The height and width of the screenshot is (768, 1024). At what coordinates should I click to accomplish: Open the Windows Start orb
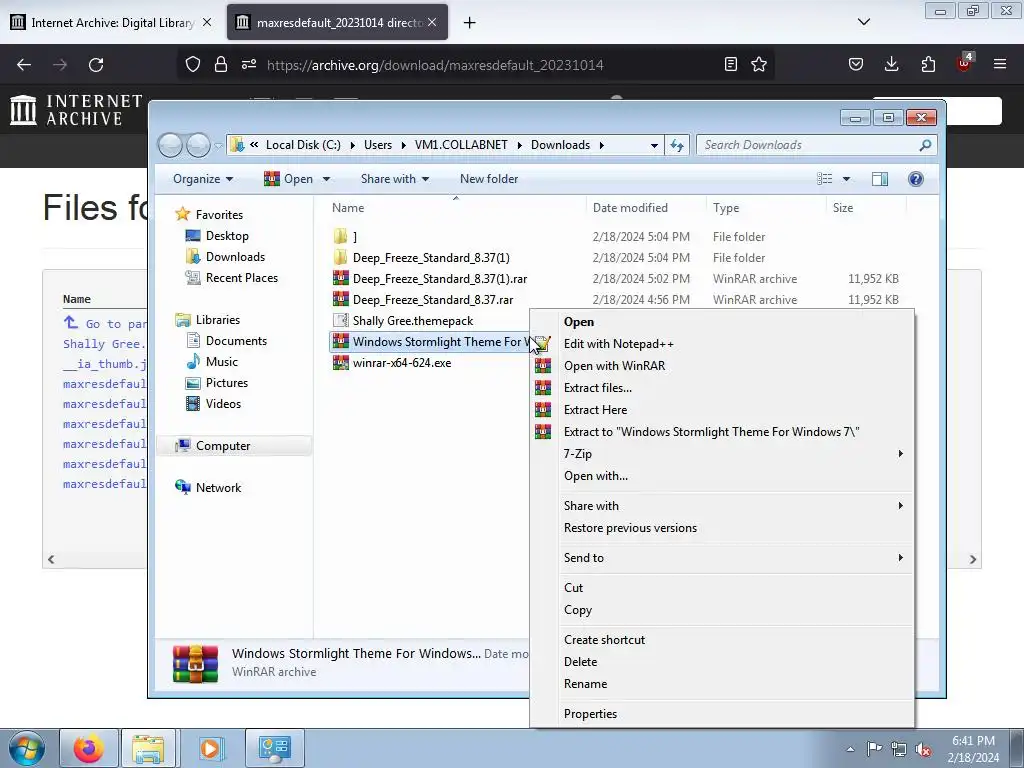[x=27, y=748]
